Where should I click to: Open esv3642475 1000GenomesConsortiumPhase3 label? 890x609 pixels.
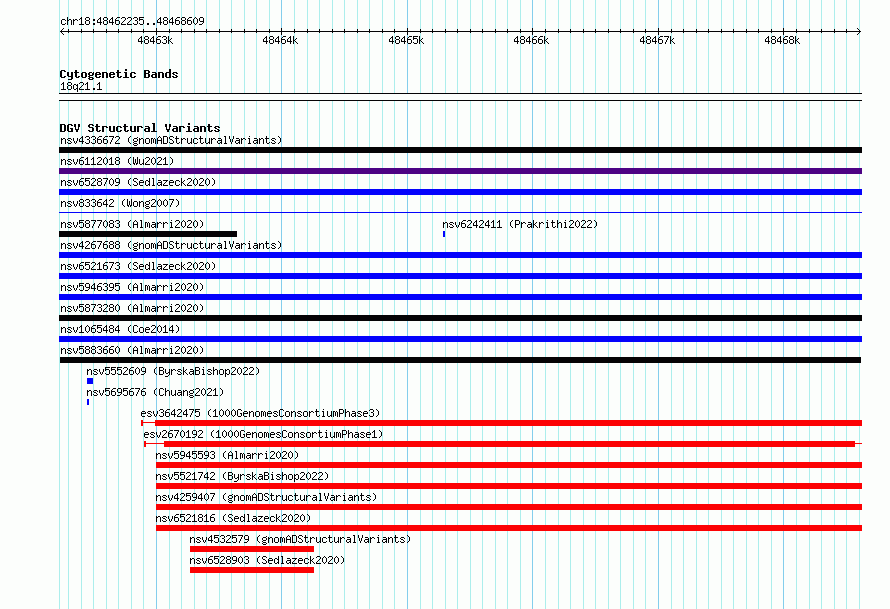[x=260, y=413]
